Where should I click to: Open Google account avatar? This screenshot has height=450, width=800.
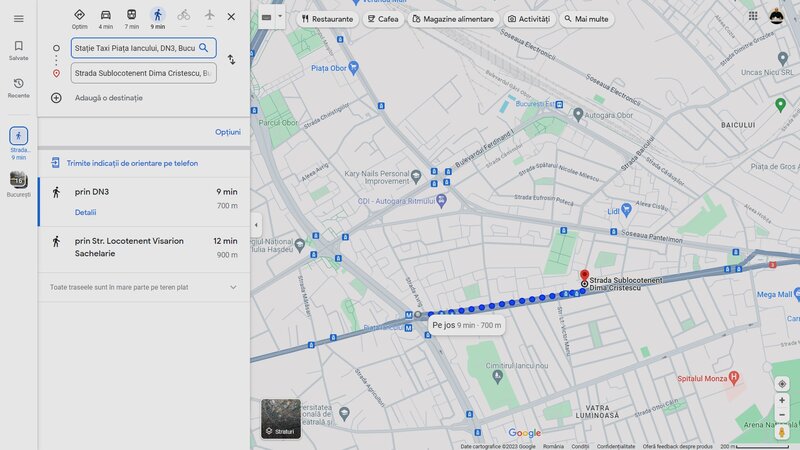click(777, 16)
